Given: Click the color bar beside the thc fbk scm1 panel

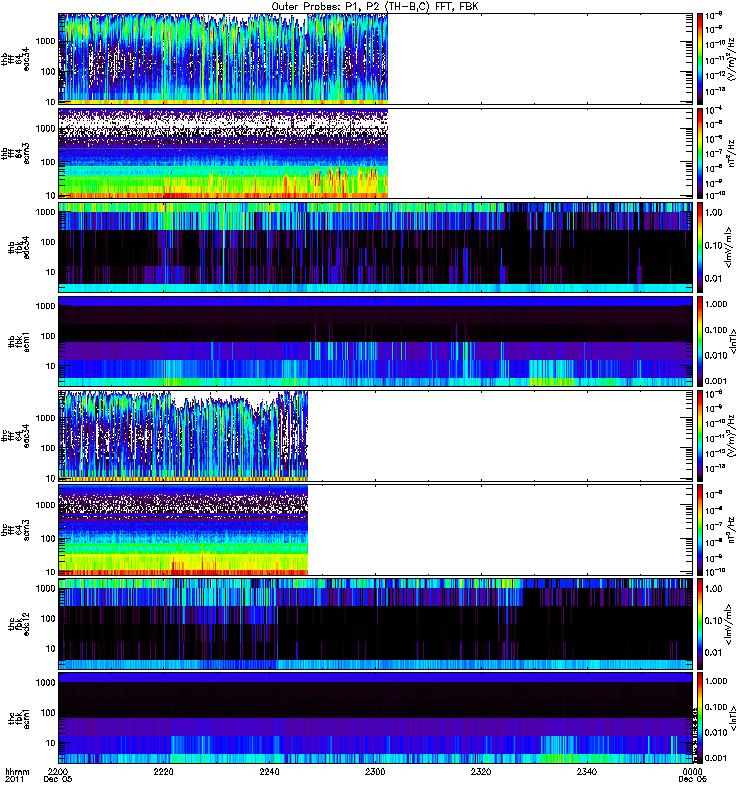Looking at the screenshot, I should tap(700, 718).
